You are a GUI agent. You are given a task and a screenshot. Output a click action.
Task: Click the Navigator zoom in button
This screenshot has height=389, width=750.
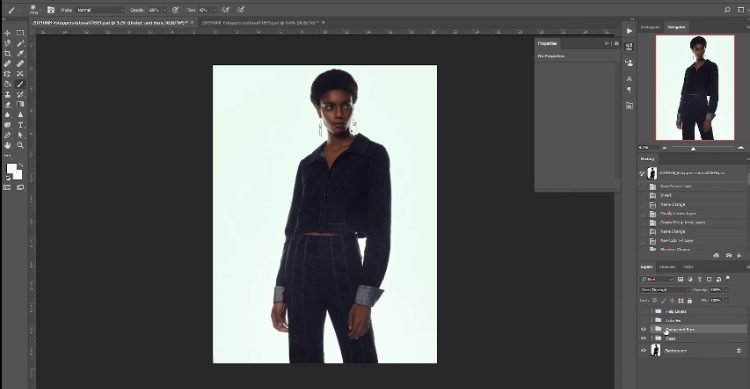pyautogui.click(x=741, y=148)
